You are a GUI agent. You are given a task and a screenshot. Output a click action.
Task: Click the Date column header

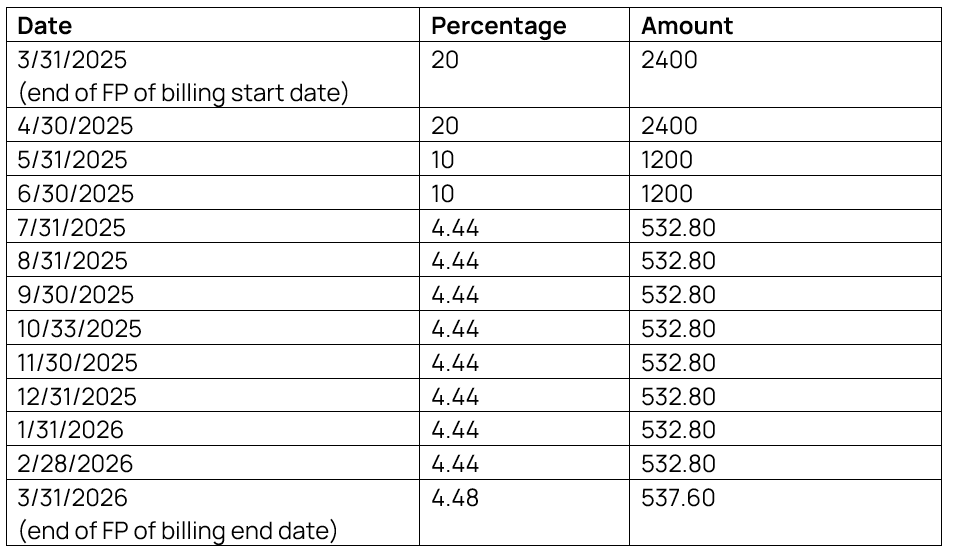(x=45, y=26)
